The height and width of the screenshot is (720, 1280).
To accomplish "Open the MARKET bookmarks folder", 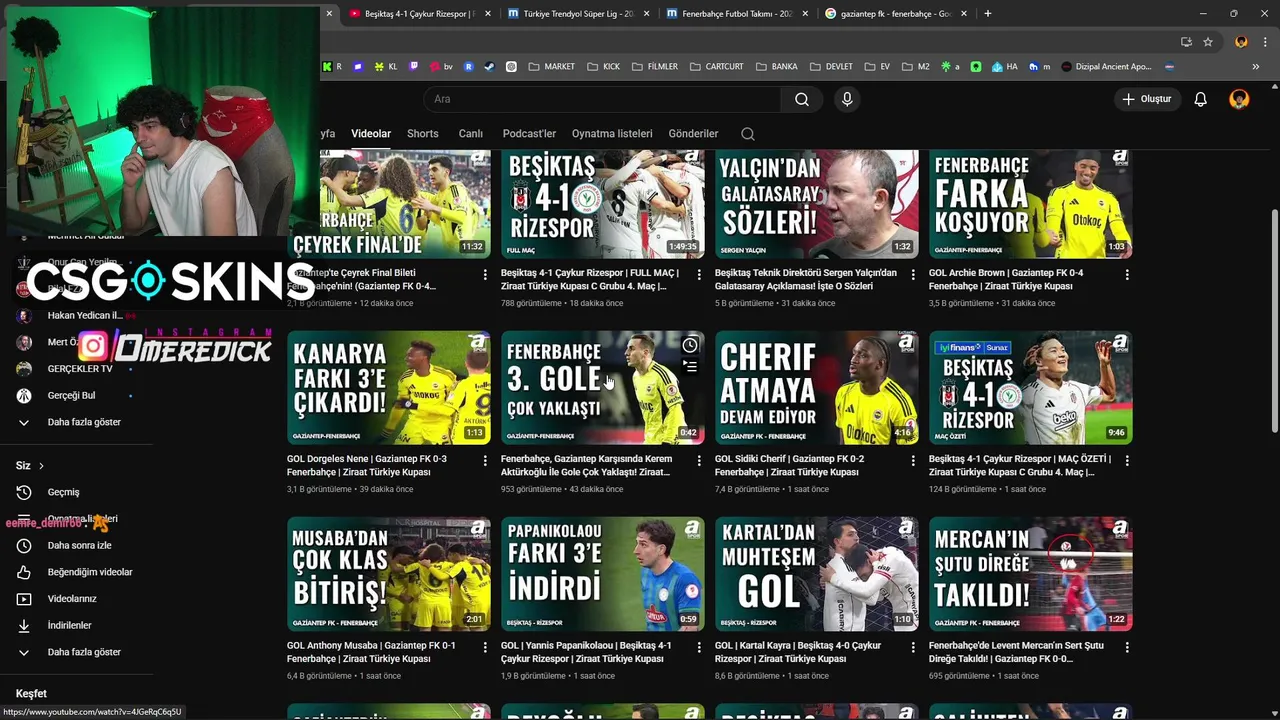I will tap(552, 67).
